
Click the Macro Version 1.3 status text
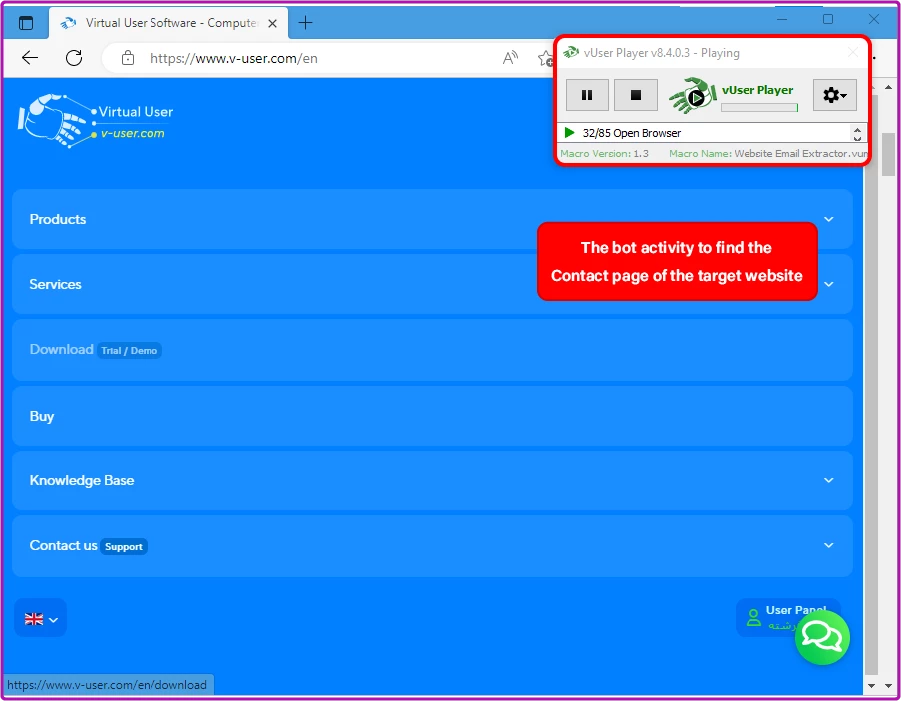[604, 153]
